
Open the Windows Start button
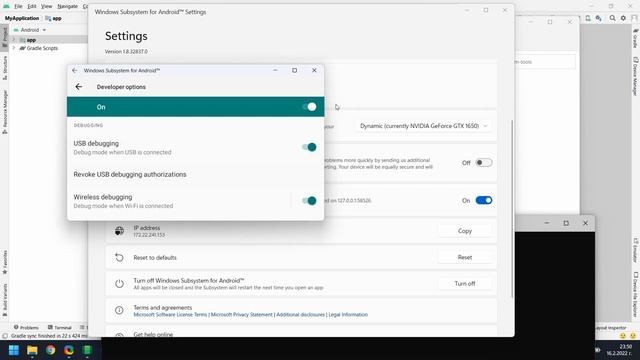13,350
